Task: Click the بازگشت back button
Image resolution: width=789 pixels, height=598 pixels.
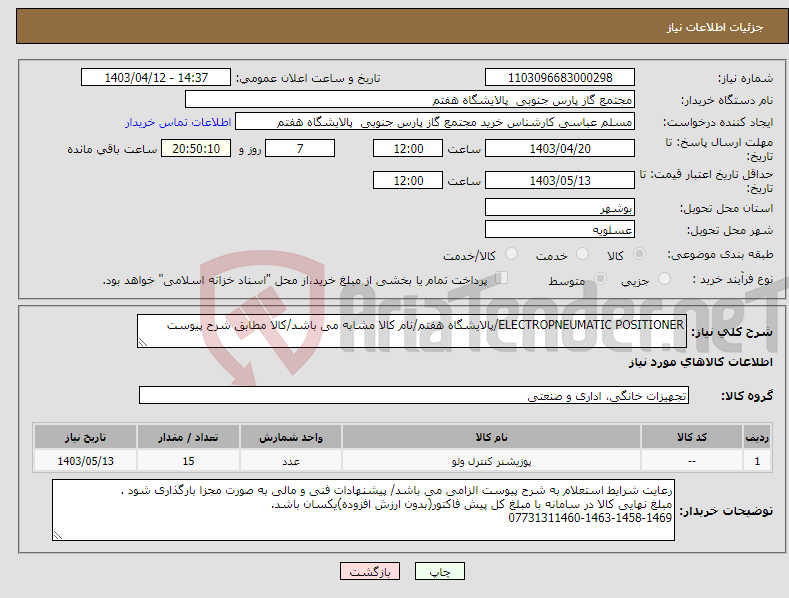Action: 370,571
